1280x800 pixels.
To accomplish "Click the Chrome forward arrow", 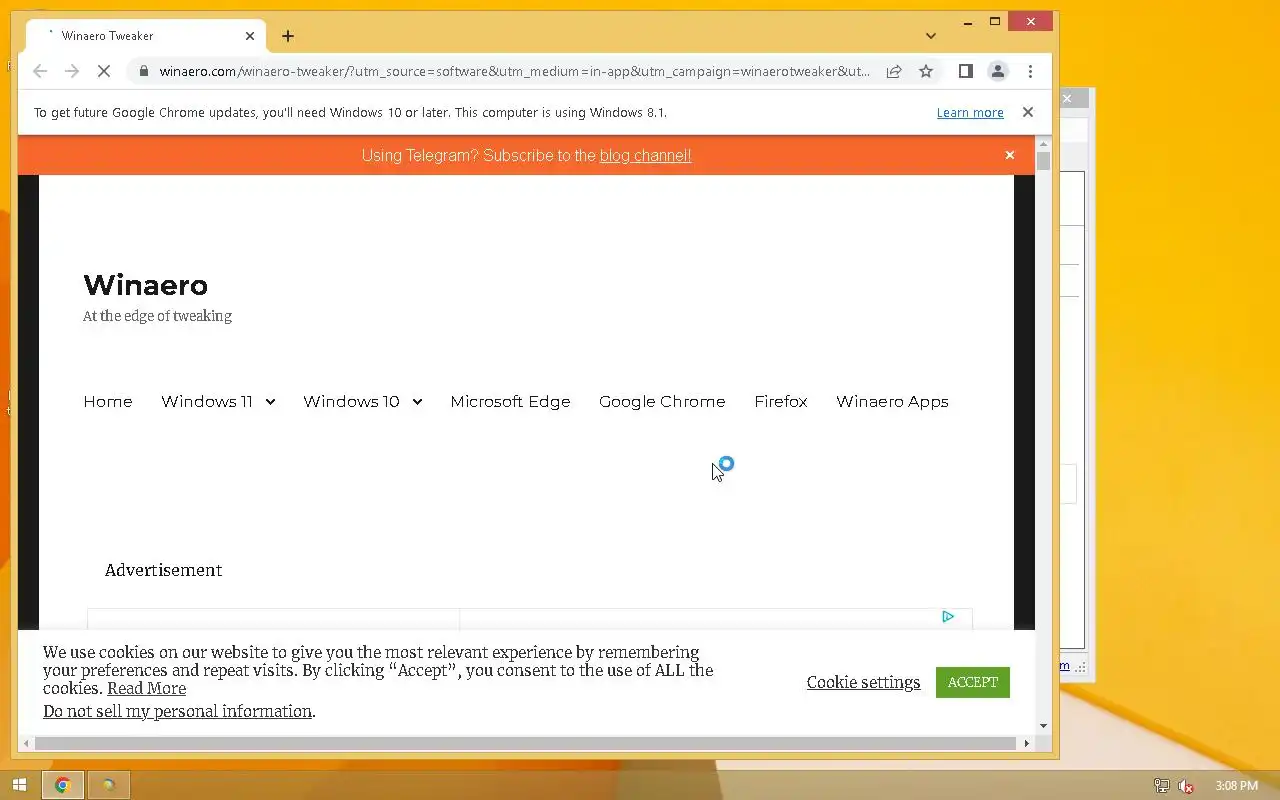I will (72, 71).
